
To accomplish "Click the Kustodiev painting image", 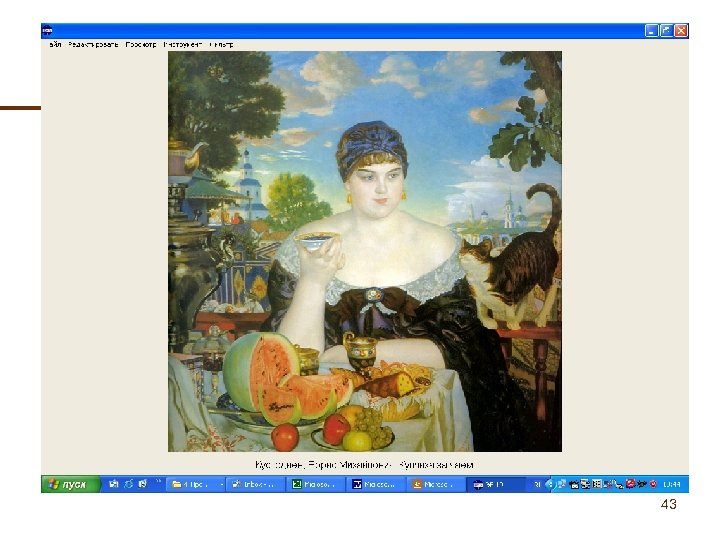I will tap(365, 251).
